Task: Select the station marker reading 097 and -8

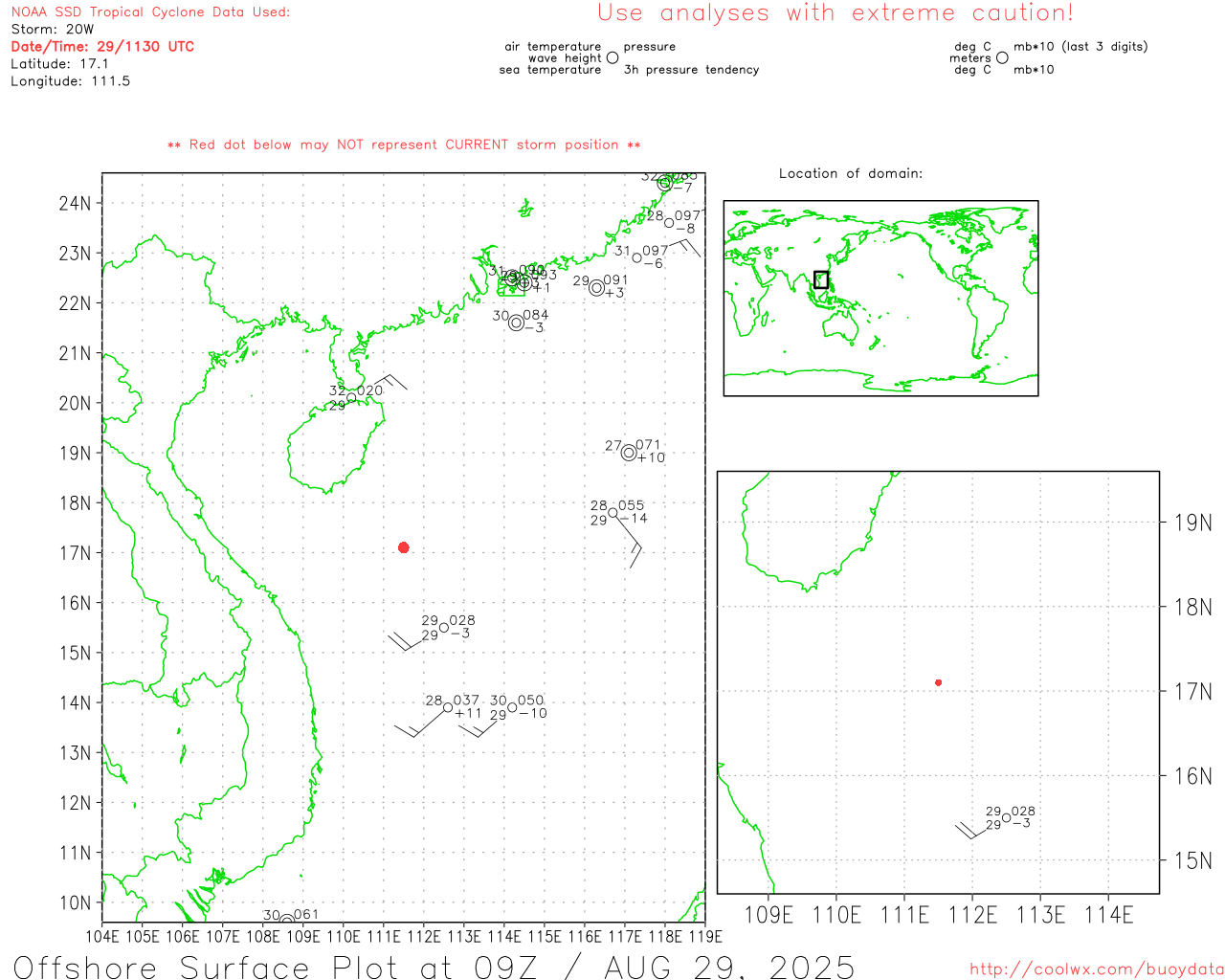Action: coord(669,223)
